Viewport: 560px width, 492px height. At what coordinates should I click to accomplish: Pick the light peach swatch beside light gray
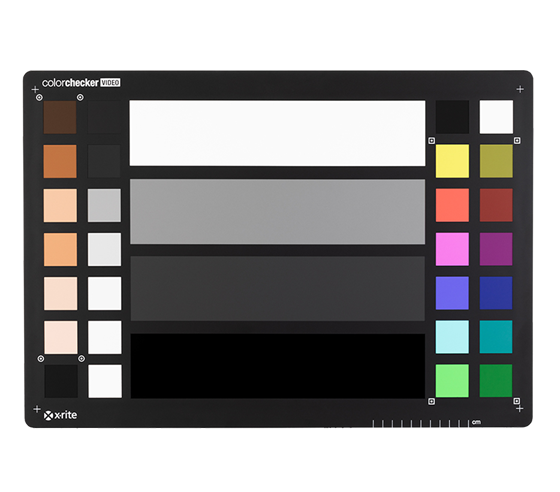coord(60,205)
